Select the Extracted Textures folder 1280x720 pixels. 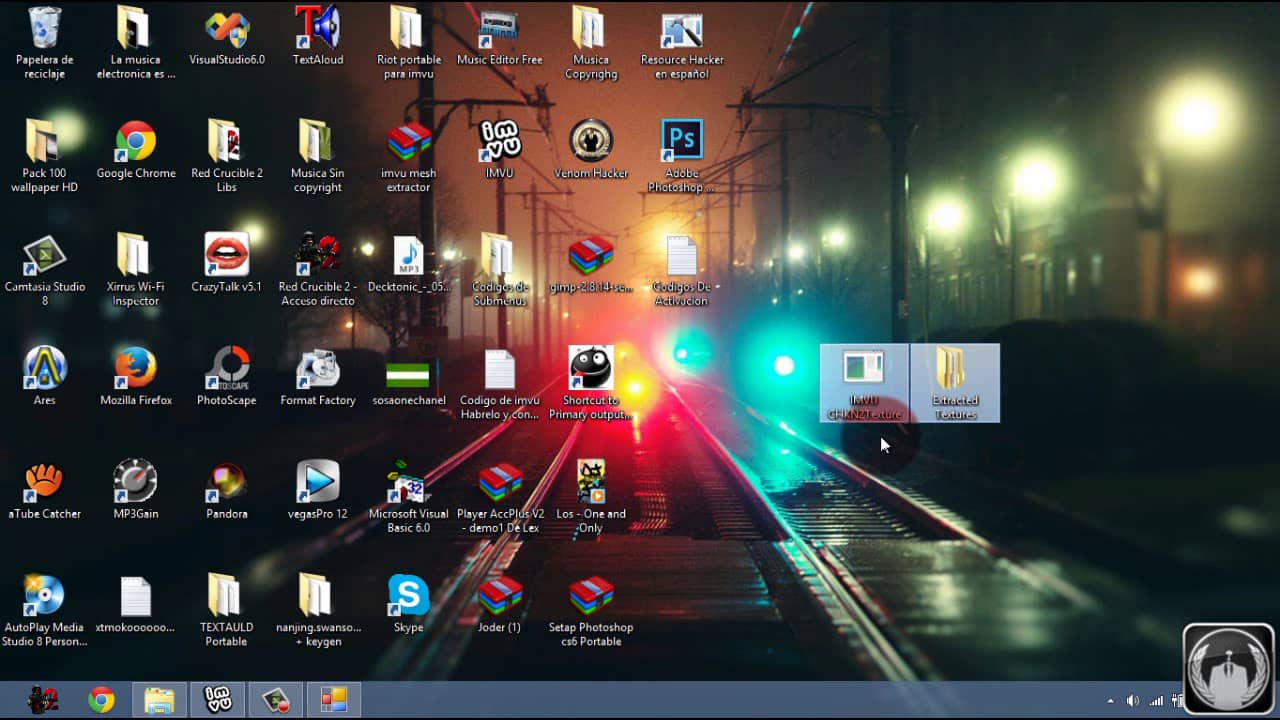[955, 370]
